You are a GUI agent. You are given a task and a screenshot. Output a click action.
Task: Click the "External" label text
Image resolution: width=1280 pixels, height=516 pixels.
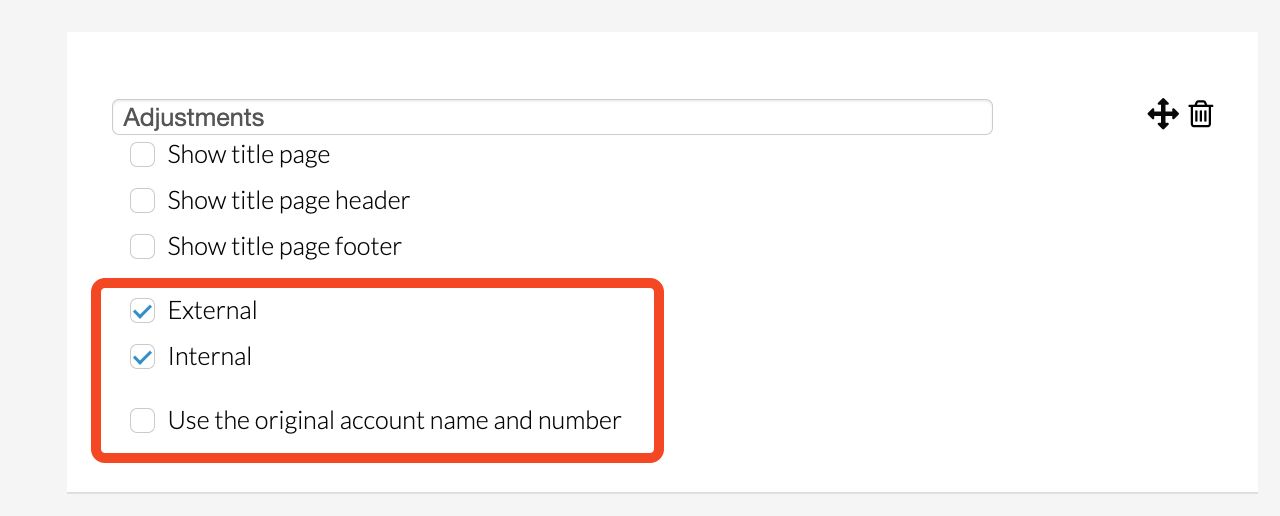click(213, 311)
